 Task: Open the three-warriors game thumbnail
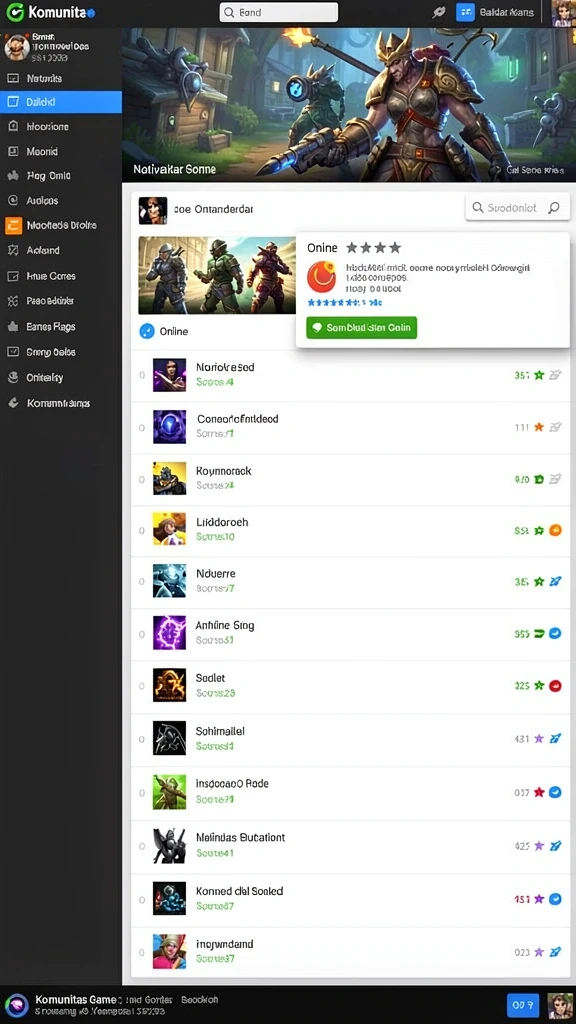(217, 276)
